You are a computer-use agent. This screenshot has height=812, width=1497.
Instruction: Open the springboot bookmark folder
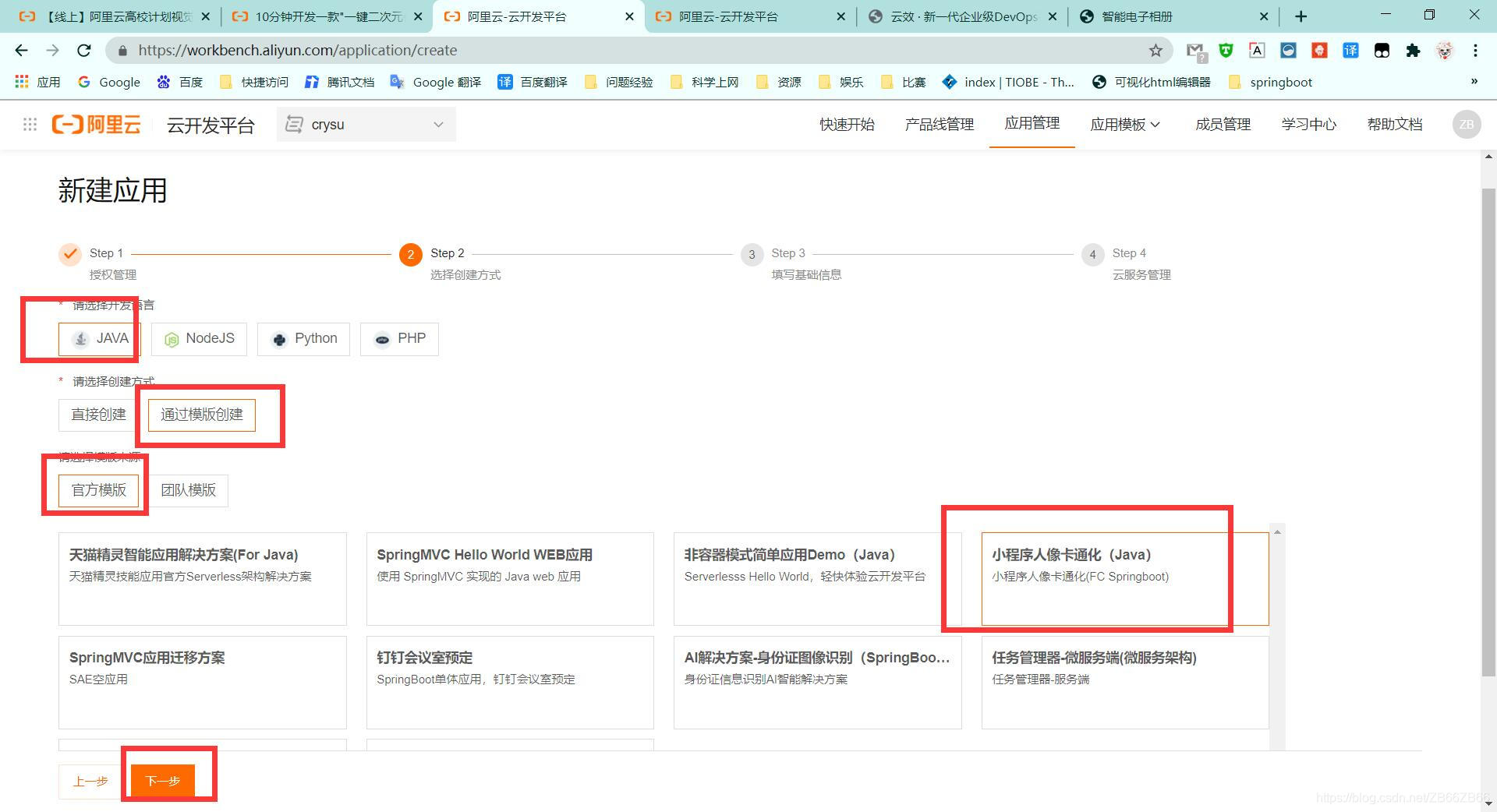(1270, 82)
